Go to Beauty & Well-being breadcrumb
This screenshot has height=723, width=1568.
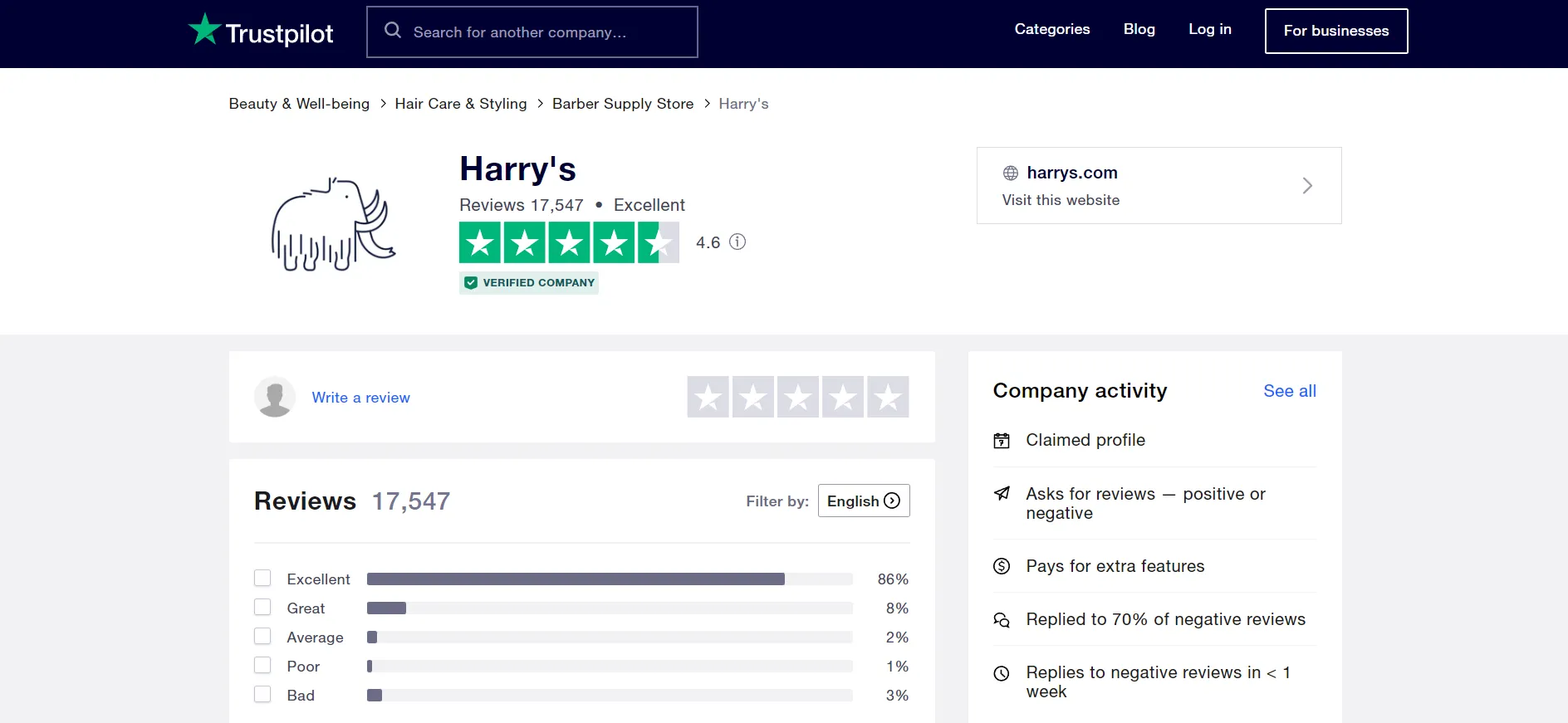[x=299, y=104]
